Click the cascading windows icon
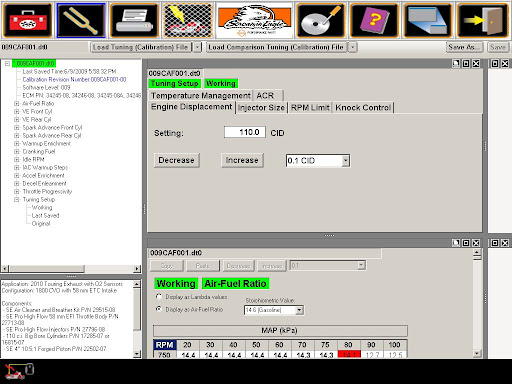This screenshot has height=384, width=512. pyautogui.click(x=428, y=21)
